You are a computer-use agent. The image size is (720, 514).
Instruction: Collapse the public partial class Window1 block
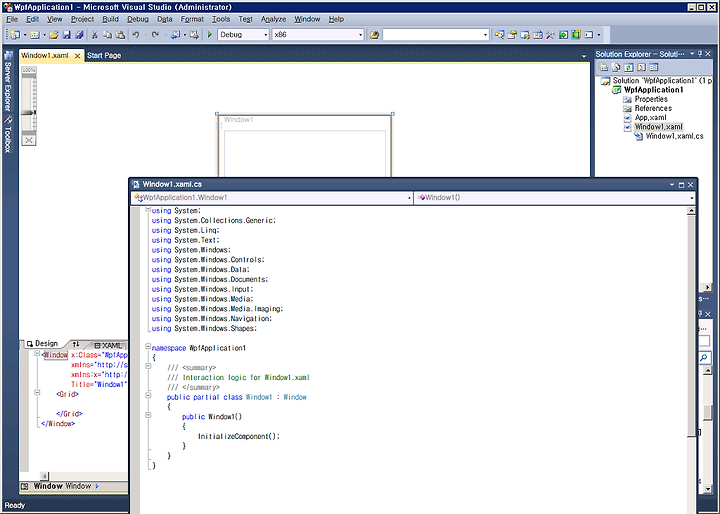click(148, 395)
